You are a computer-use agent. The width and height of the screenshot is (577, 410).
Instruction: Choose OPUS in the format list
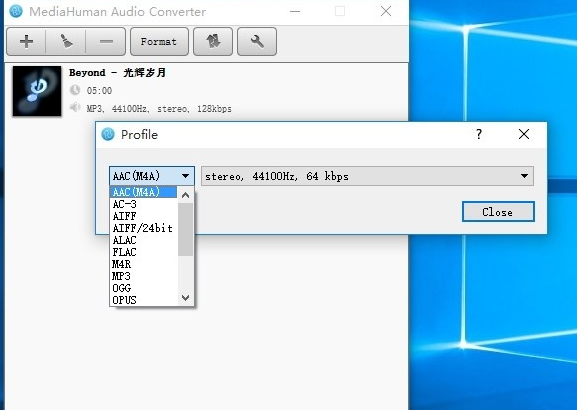click(x=144, y=300)
